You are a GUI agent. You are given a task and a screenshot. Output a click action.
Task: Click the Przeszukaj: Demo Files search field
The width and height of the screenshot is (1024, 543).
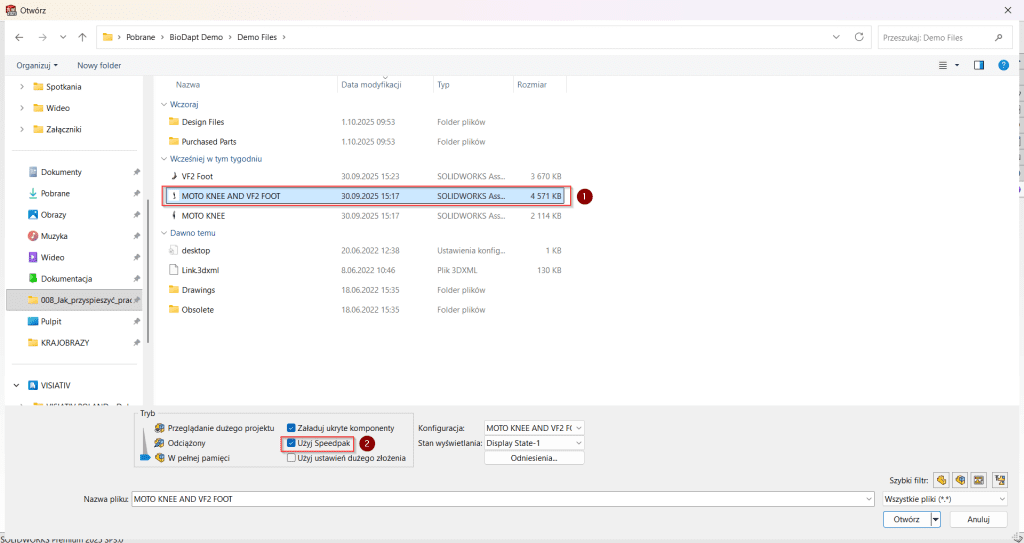tap(935, 37)
